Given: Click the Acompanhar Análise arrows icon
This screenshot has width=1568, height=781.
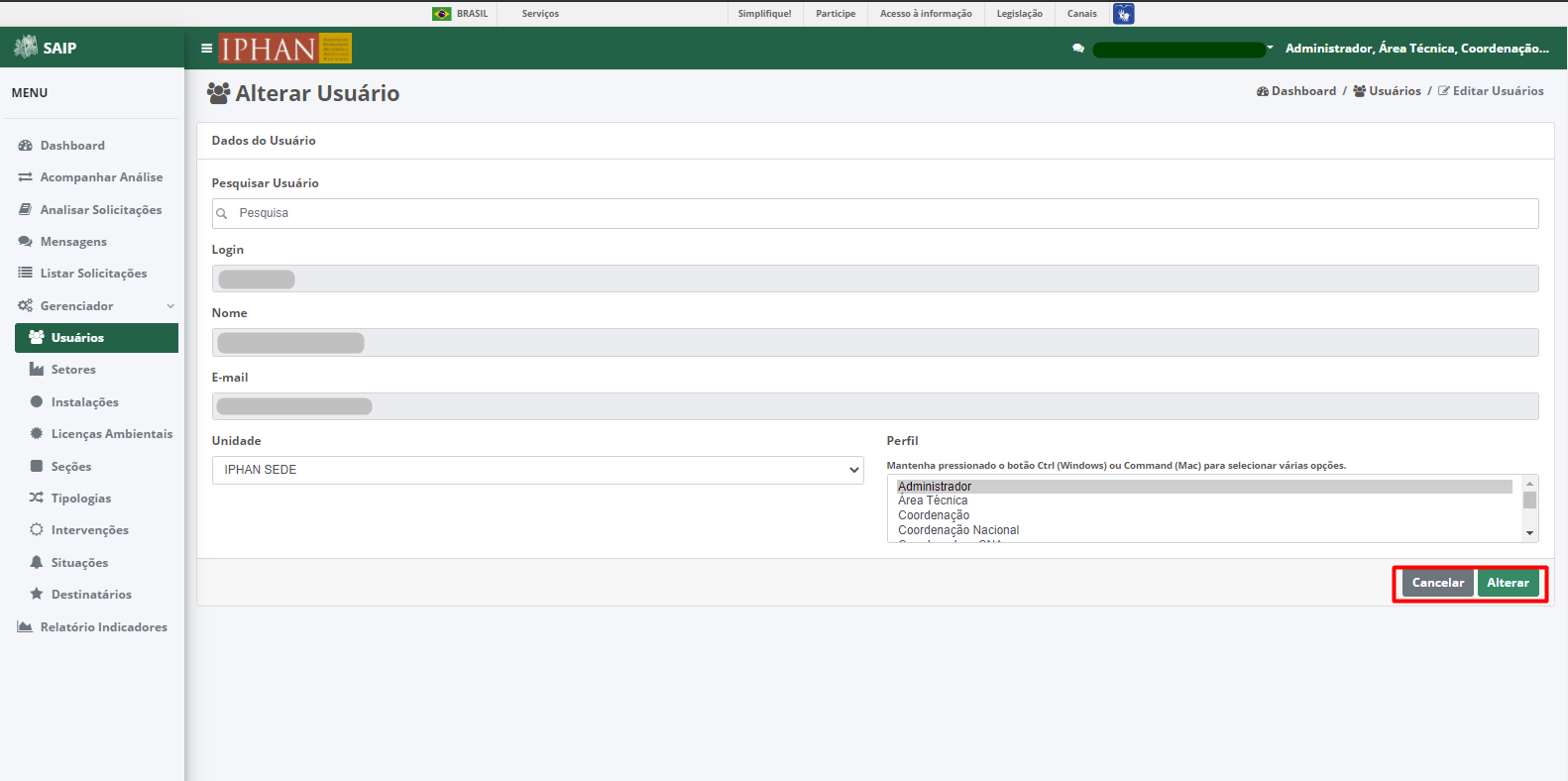Looking at the screenshot, I should click(x=26, y=177).
